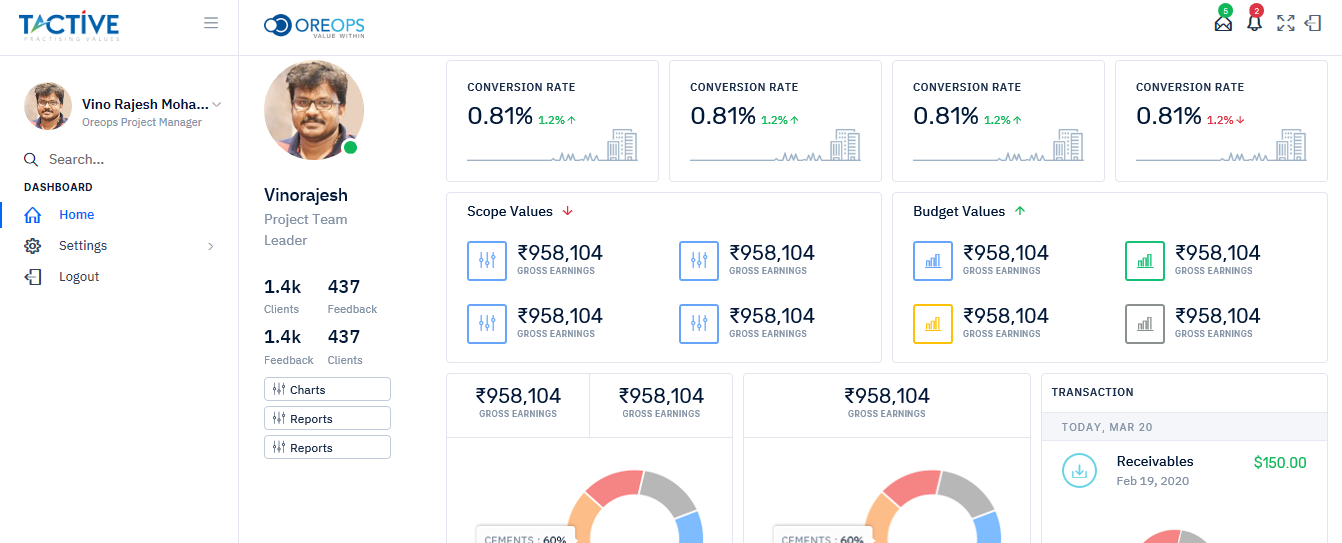This screenshot has width=1342, height=543.
Task: Click the green bar-chart icon under Budget Values
Action: point(1145,261)
